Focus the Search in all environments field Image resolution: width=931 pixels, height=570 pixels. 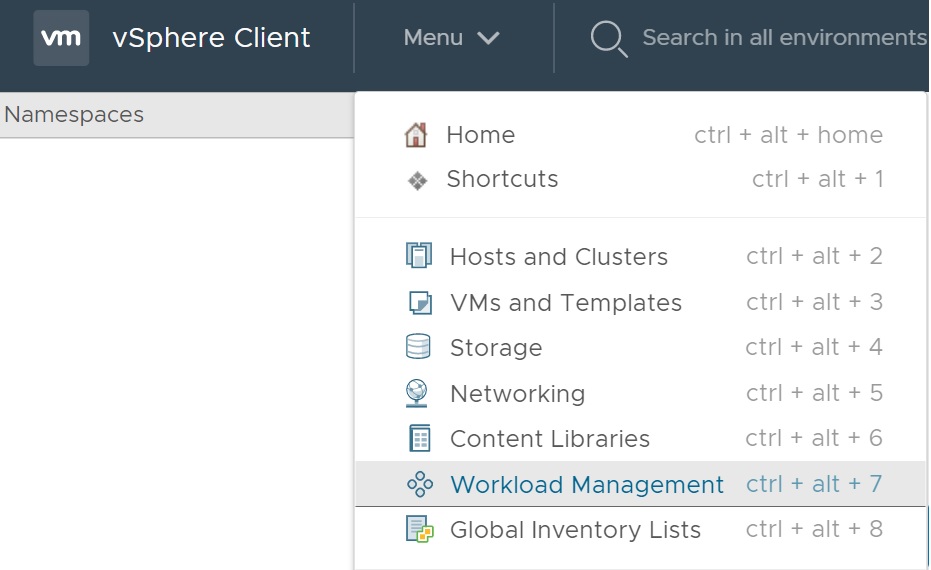coord(783,38)
